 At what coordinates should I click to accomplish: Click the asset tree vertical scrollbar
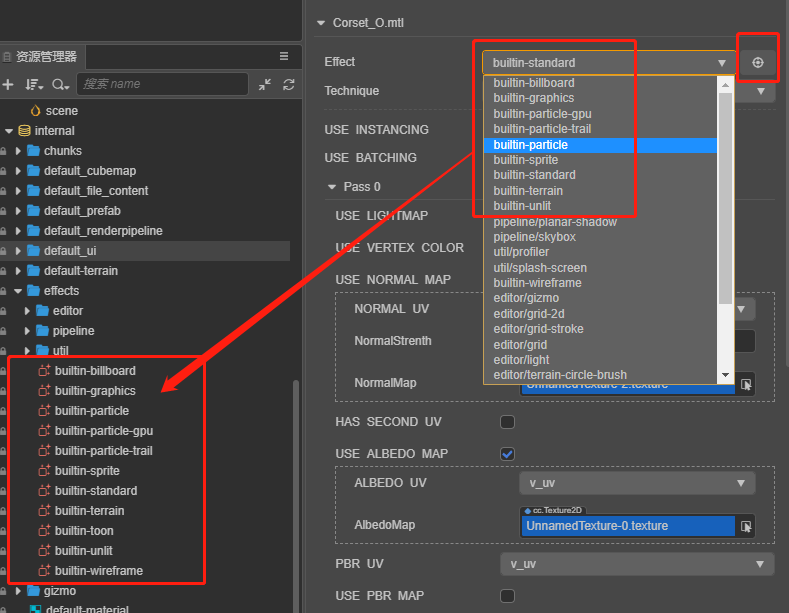[x=296, y=496]
